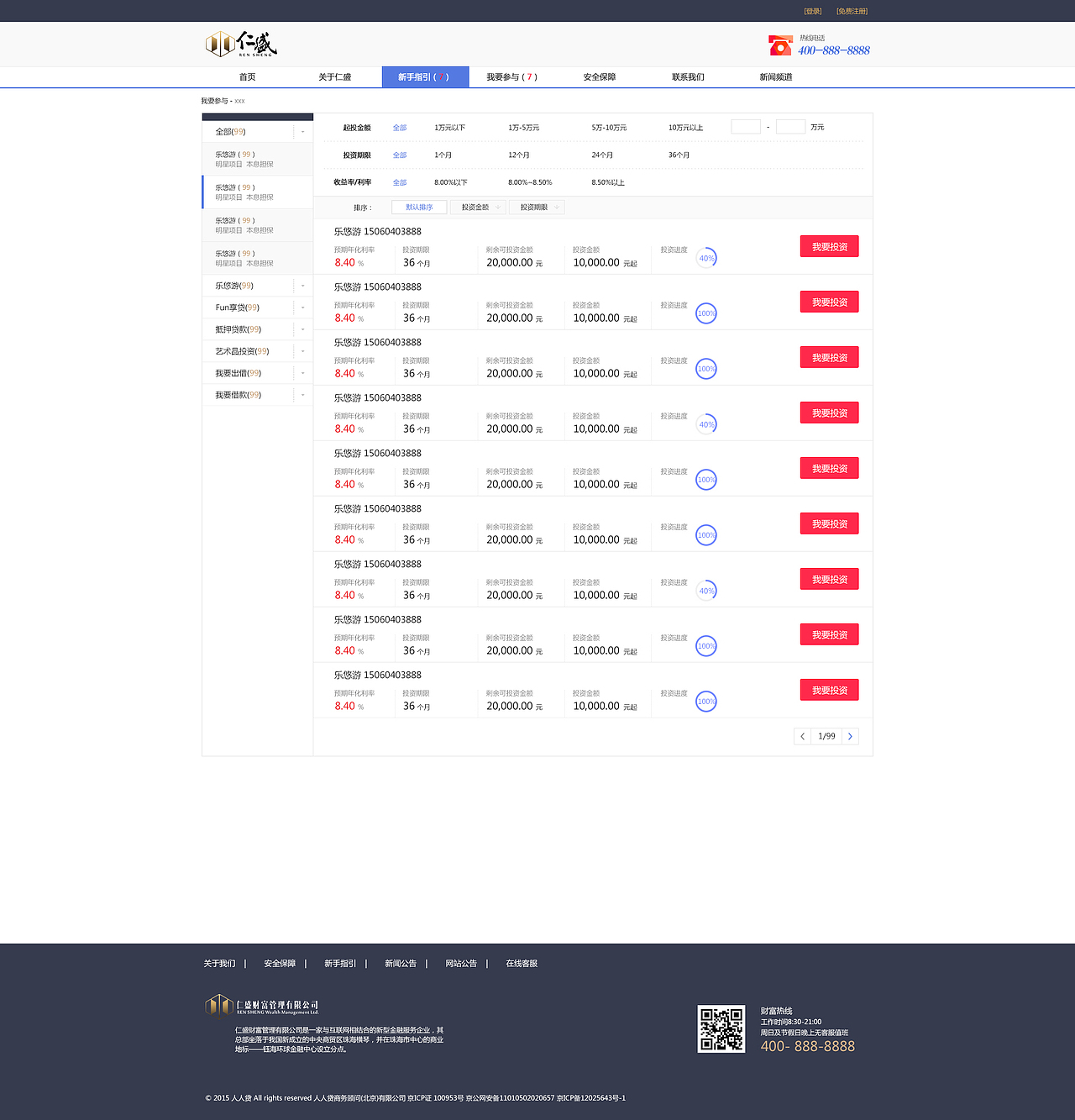Filter yield rate by 8.00%以下
The image size is (1075, 1120).
tap(451, 182)
